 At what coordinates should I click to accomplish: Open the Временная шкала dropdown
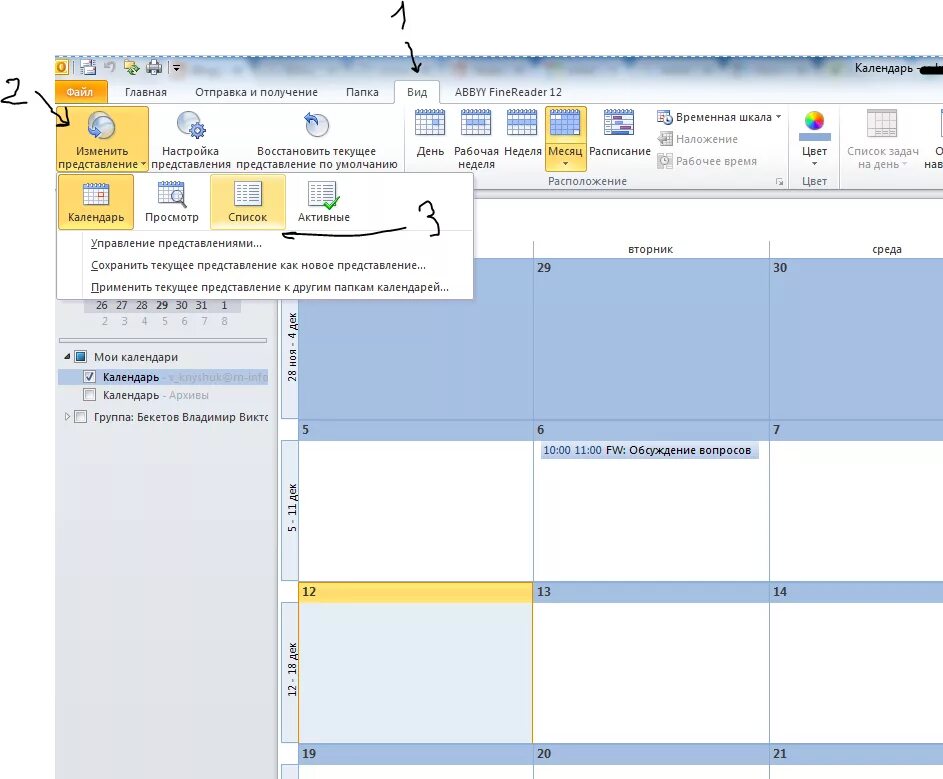coord(719,117)
